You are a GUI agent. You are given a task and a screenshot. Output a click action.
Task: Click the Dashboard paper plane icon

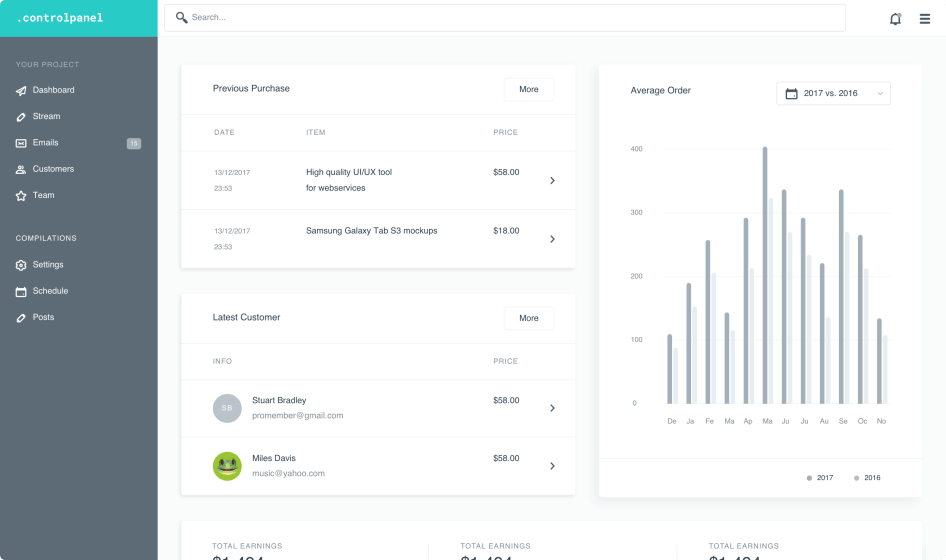click(22, 90)
